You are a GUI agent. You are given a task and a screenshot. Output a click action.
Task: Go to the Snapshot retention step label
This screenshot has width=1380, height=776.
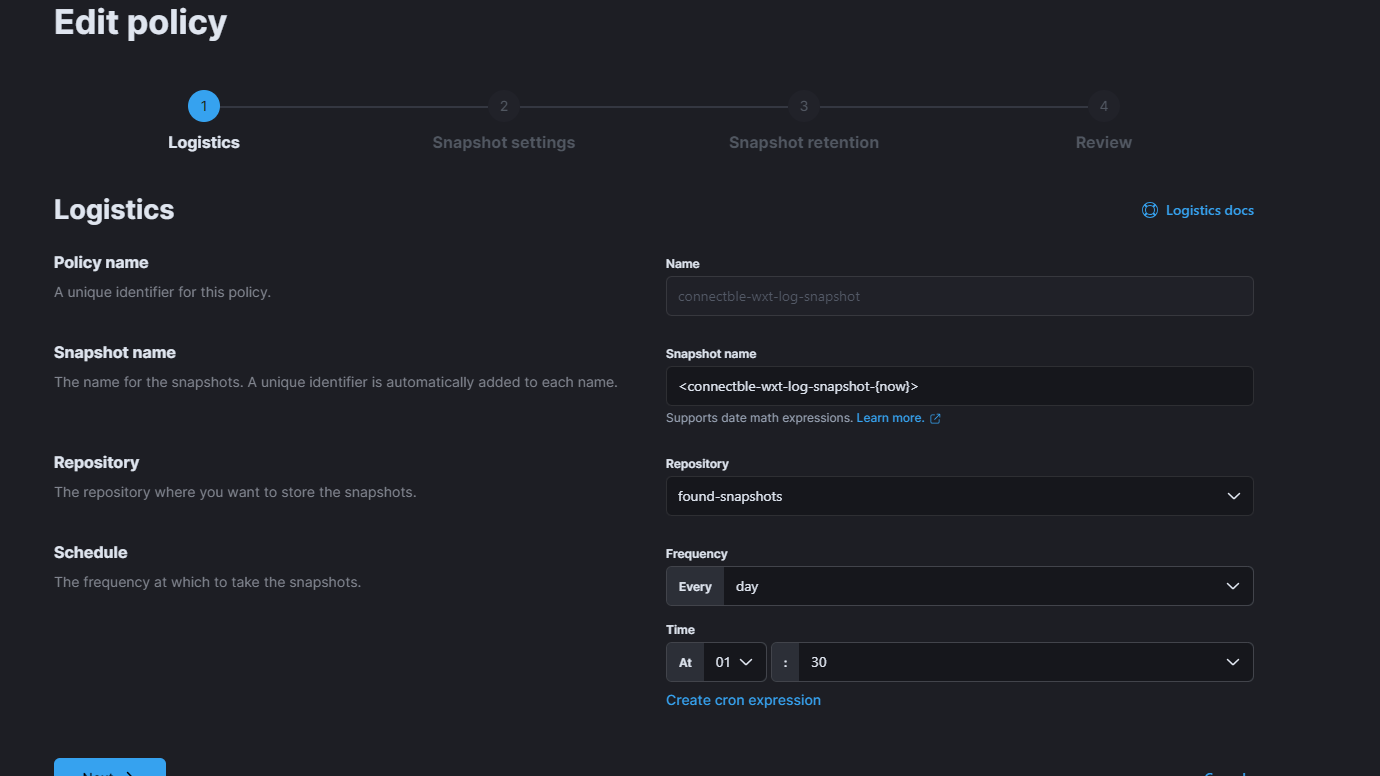click(x=804, y=142)
